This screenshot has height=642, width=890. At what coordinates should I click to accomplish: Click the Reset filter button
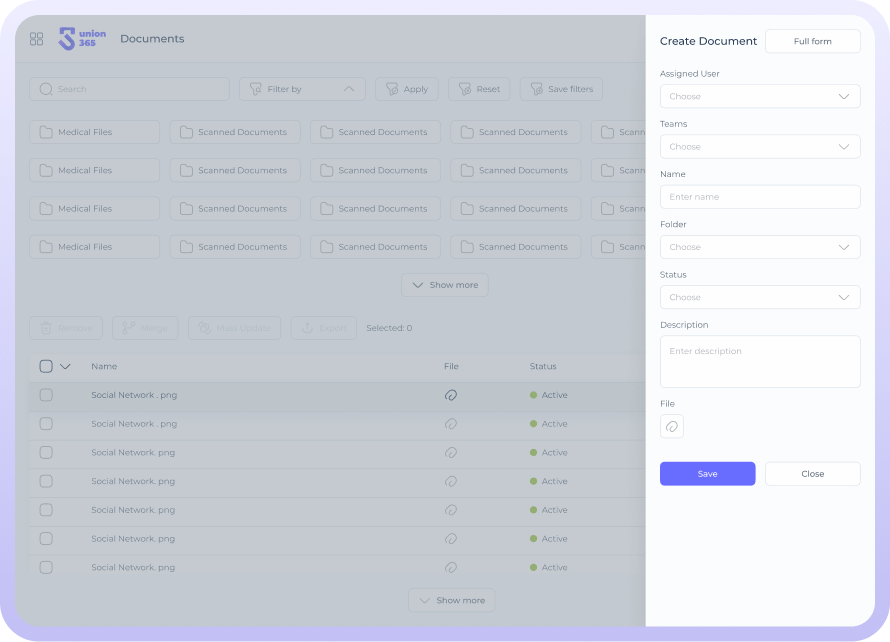pyautogui.click(x=479, y=89)
